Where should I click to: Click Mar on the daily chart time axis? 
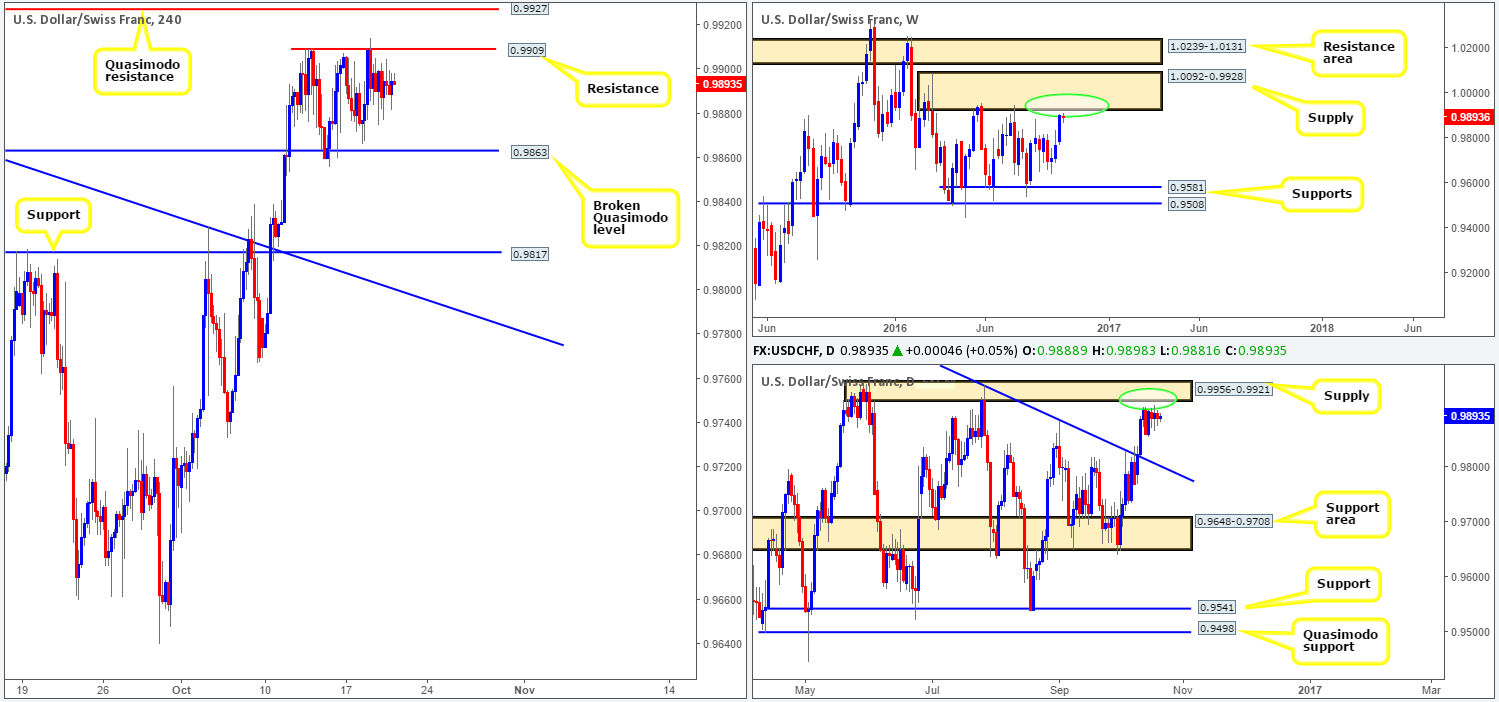tap(1431, 690)
